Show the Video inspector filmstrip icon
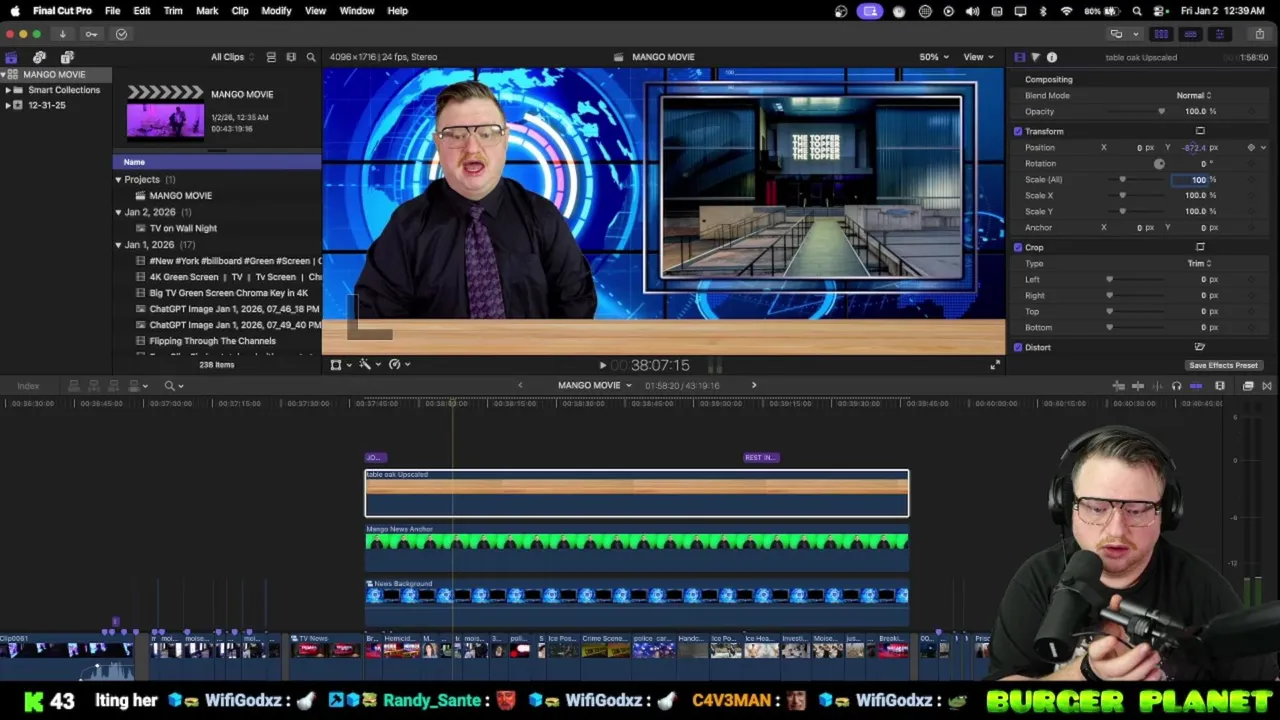This screenshot has height=720, width=1280. click(1019, 57)
